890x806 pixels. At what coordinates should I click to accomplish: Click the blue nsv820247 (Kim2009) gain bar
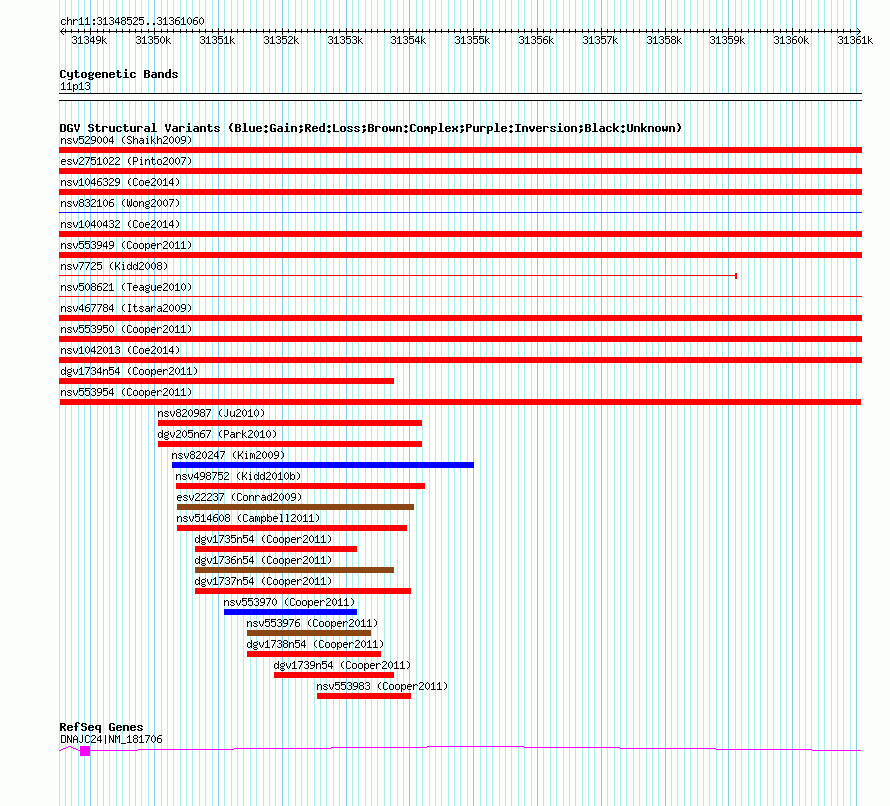coord(323,465)
